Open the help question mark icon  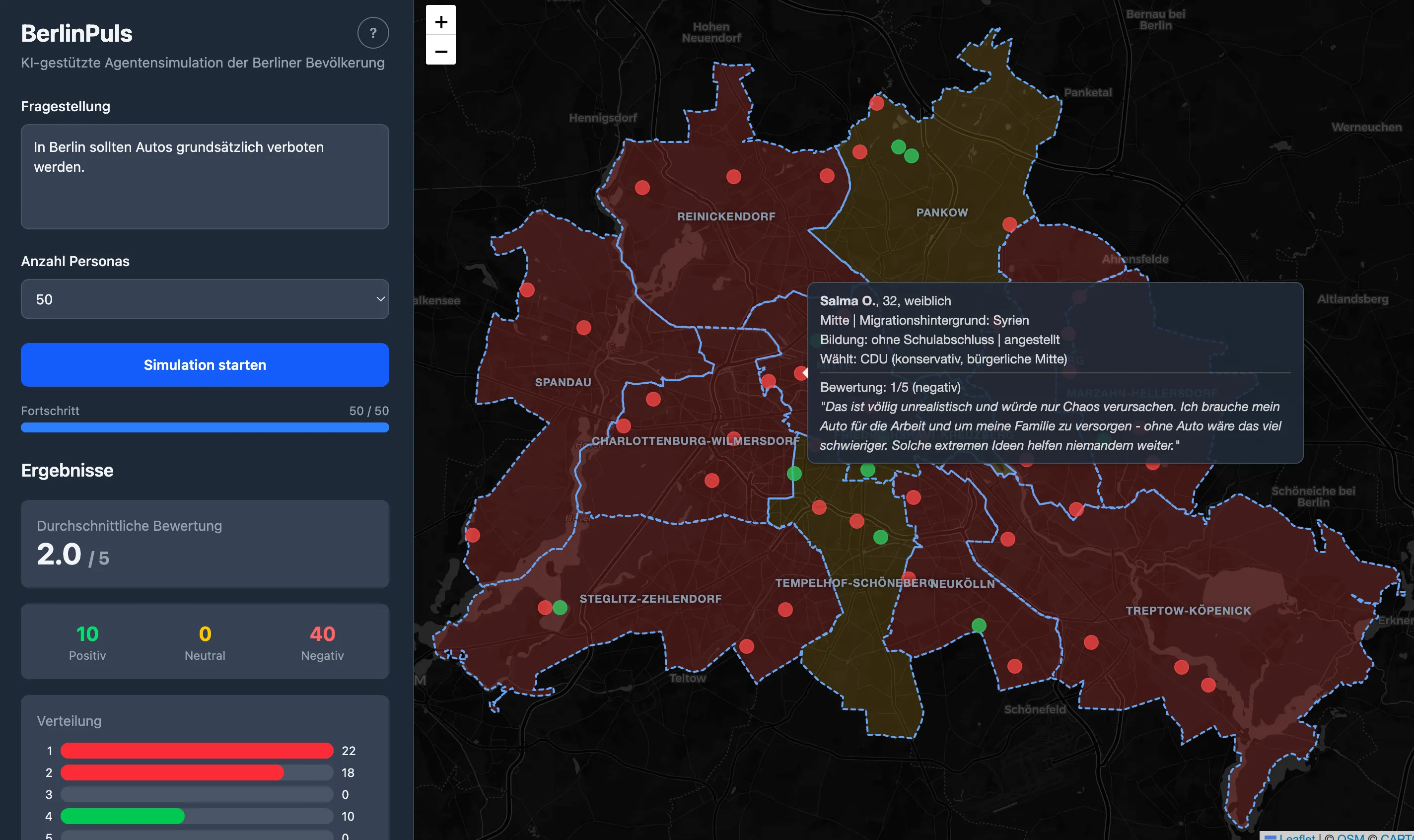coord(373,33)
